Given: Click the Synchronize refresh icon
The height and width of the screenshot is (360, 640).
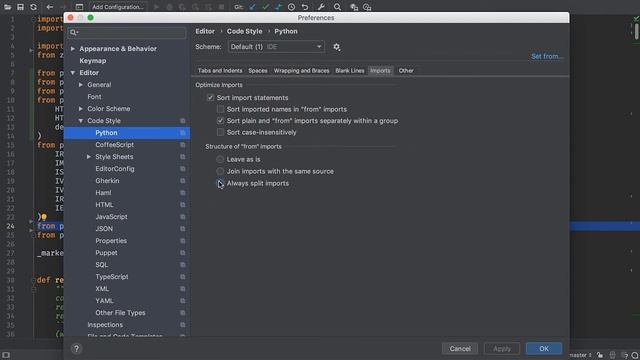Looking at the screenshot, I should tap(33, 7).
